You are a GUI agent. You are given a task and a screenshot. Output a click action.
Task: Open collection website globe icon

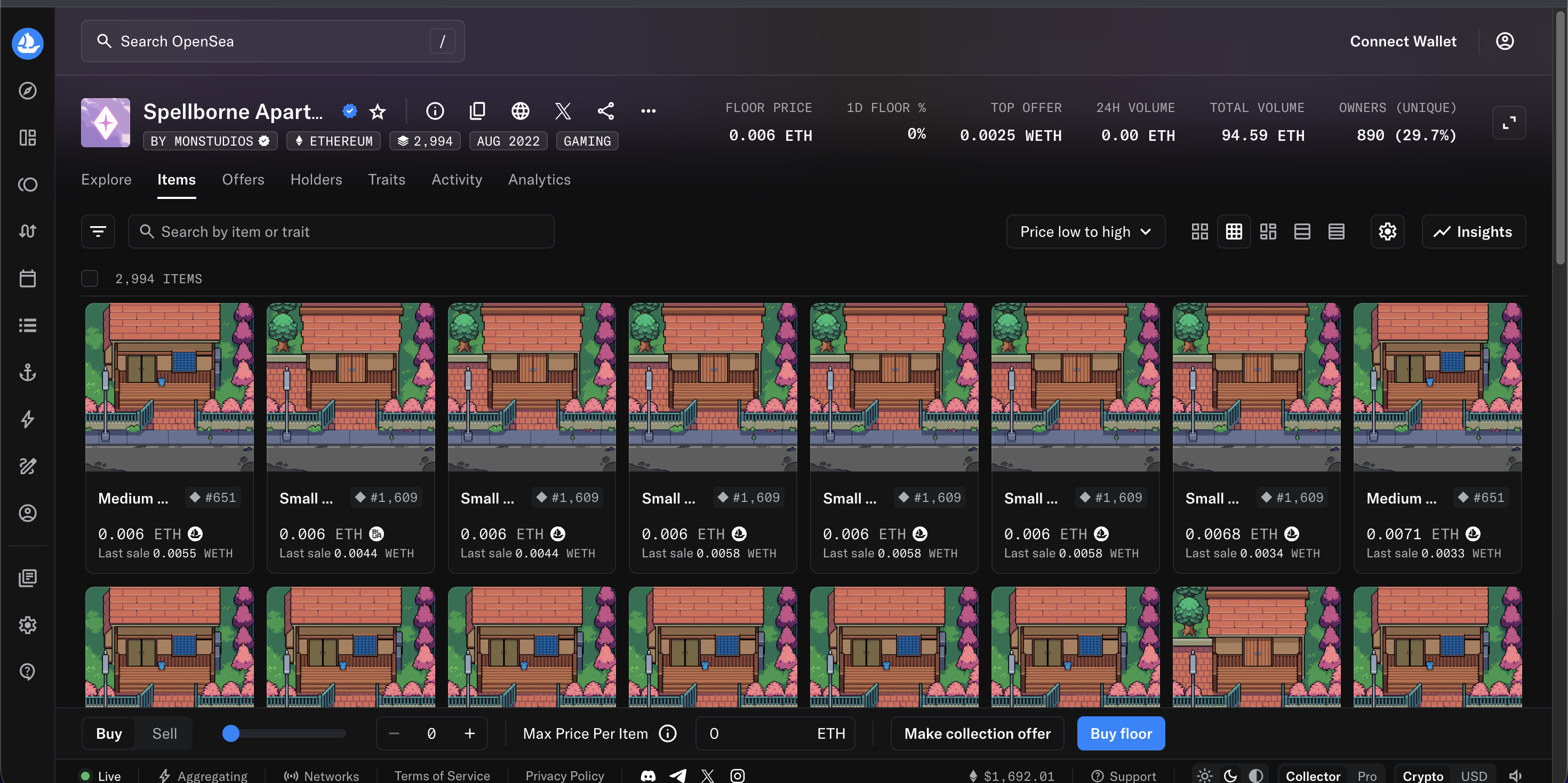coord(520,111)
